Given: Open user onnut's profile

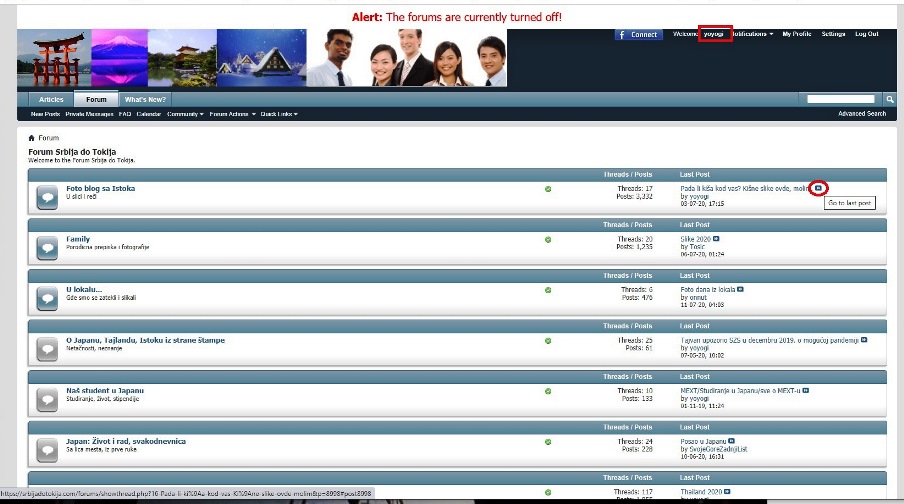Looking at the screenshot, I should pos(698,297).
